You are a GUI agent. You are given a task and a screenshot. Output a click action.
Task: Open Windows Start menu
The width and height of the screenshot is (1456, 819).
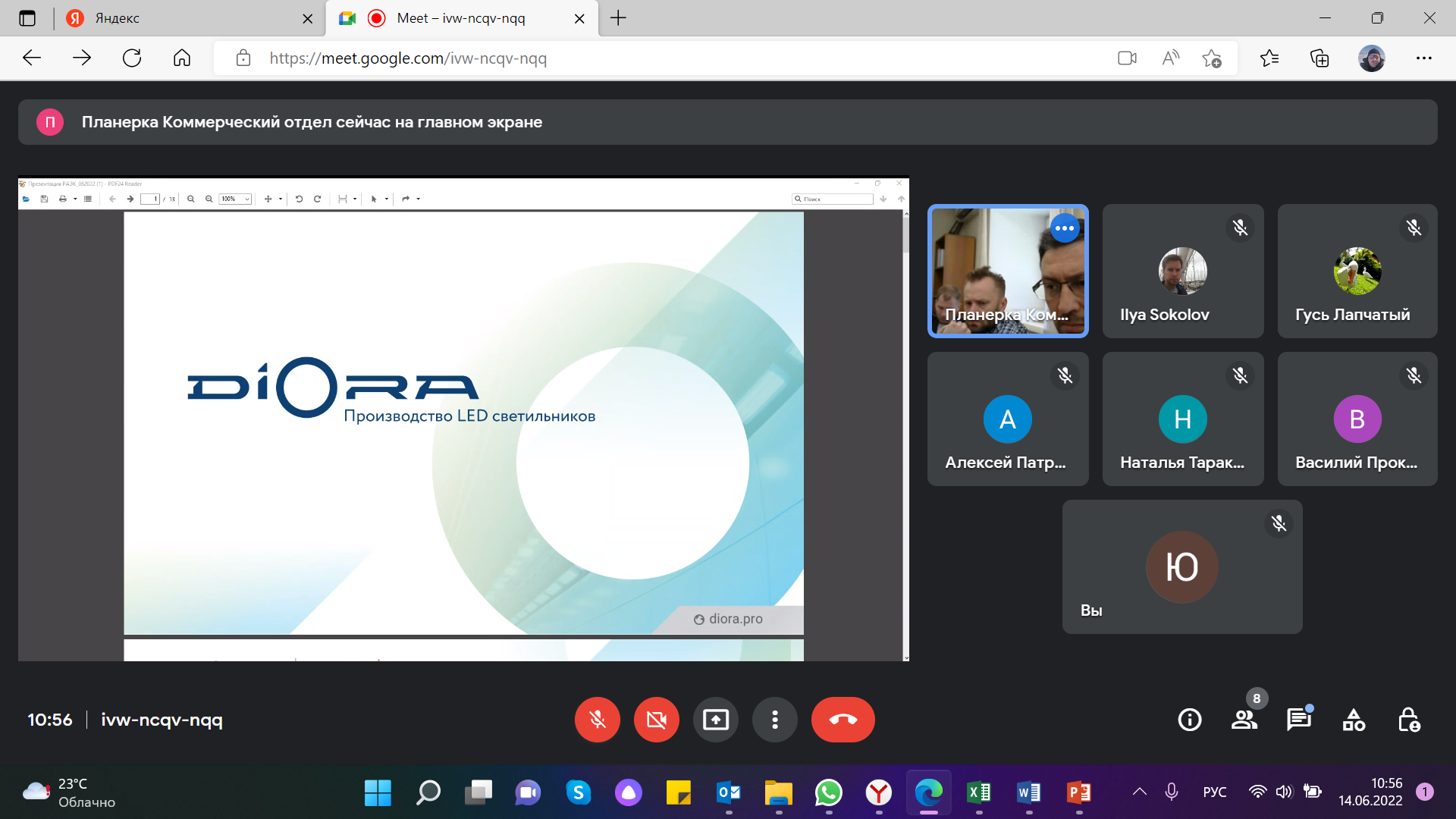(x=378, y=793)
